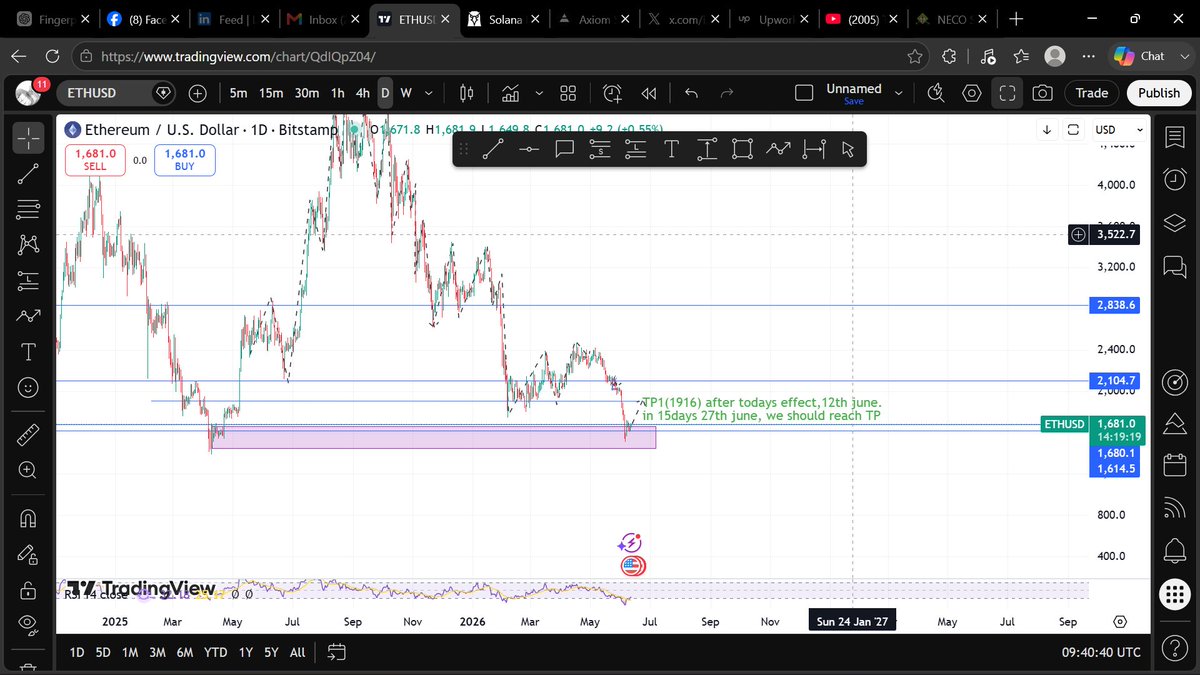Image resolution: width=1200 pixels, height=675 pixels.
Task: Choose the YTD date range tab
Action: pos(215,652)
